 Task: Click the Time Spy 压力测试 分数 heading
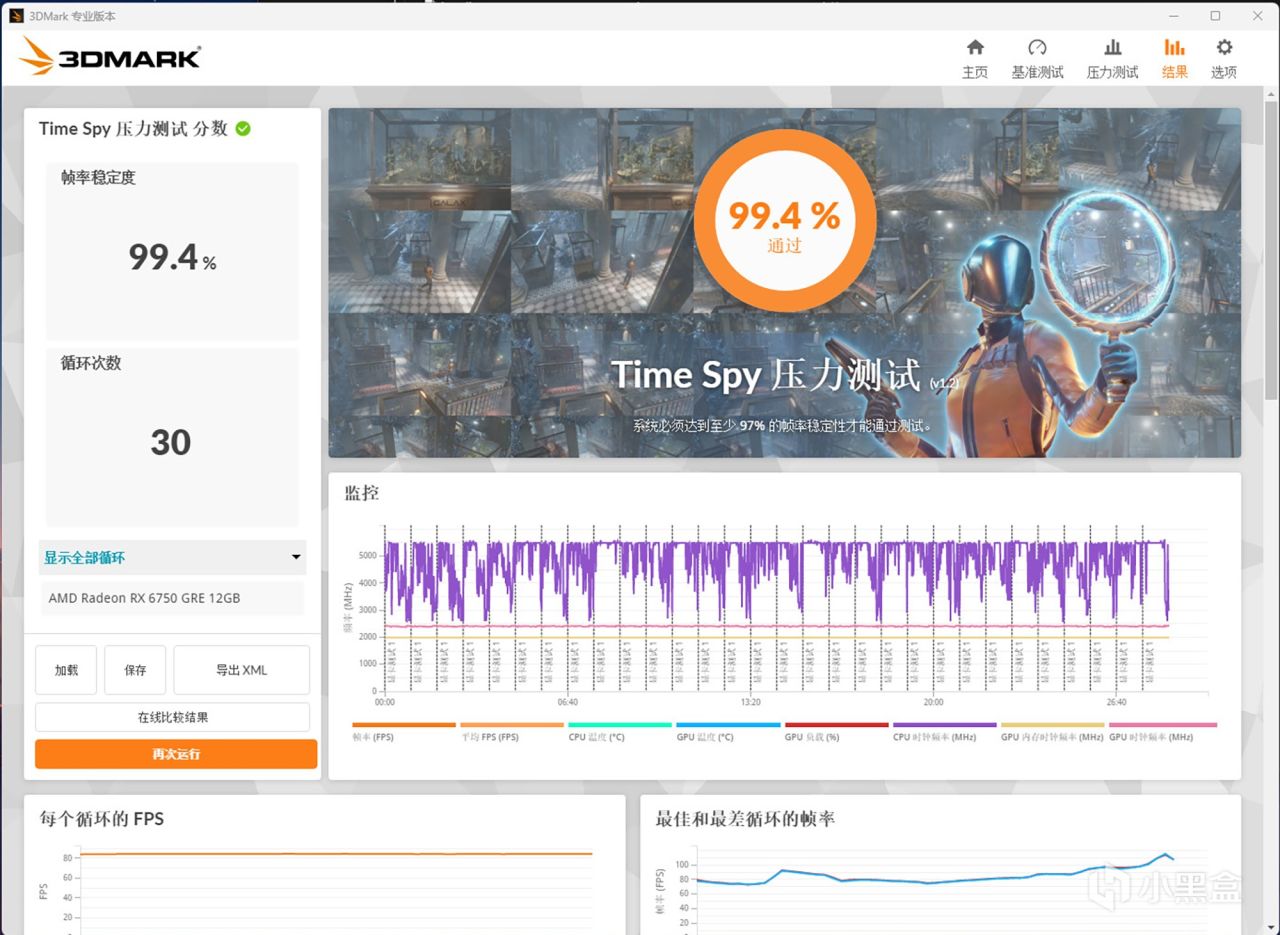(133, 128)
